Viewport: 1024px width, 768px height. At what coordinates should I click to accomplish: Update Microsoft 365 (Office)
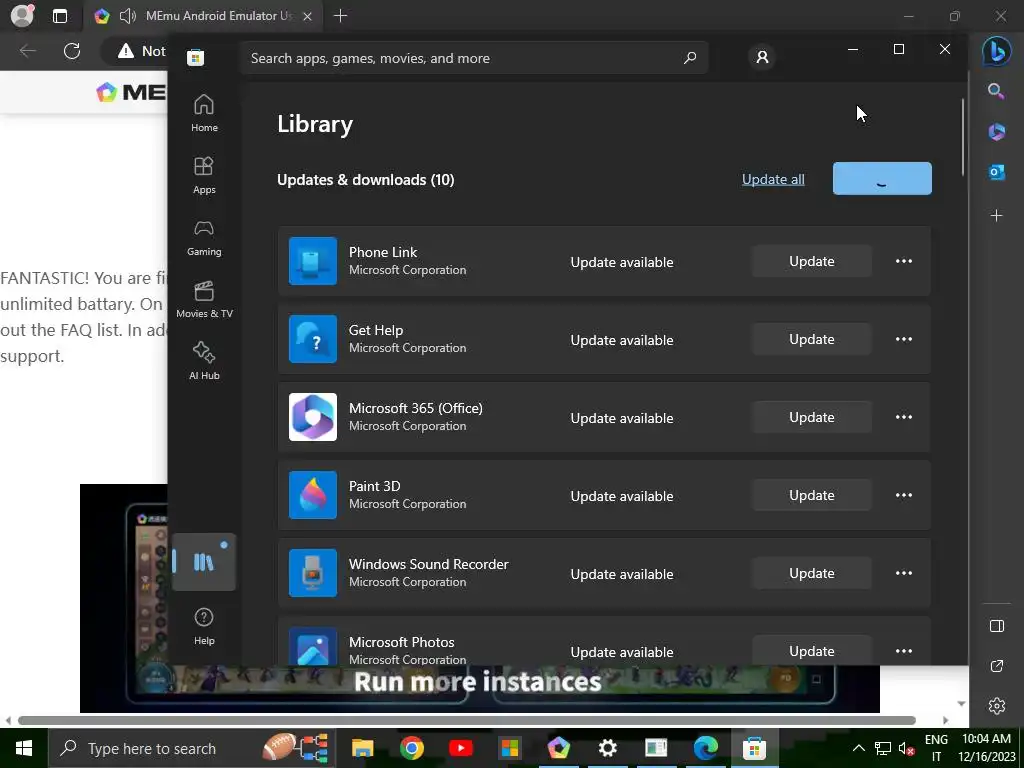click(811, 417)
